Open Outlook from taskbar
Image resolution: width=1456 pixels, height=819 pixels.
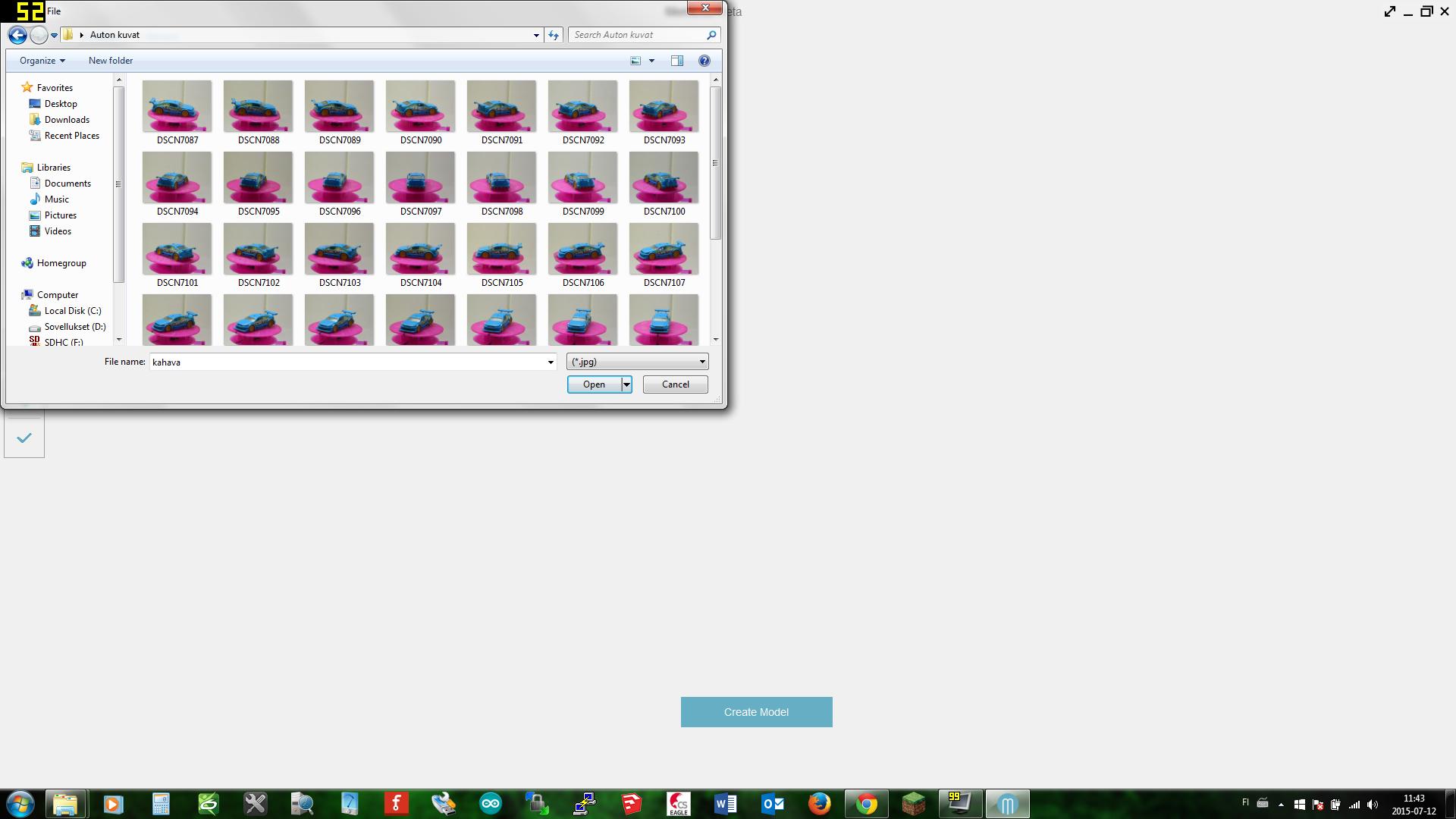click(772, 804)
